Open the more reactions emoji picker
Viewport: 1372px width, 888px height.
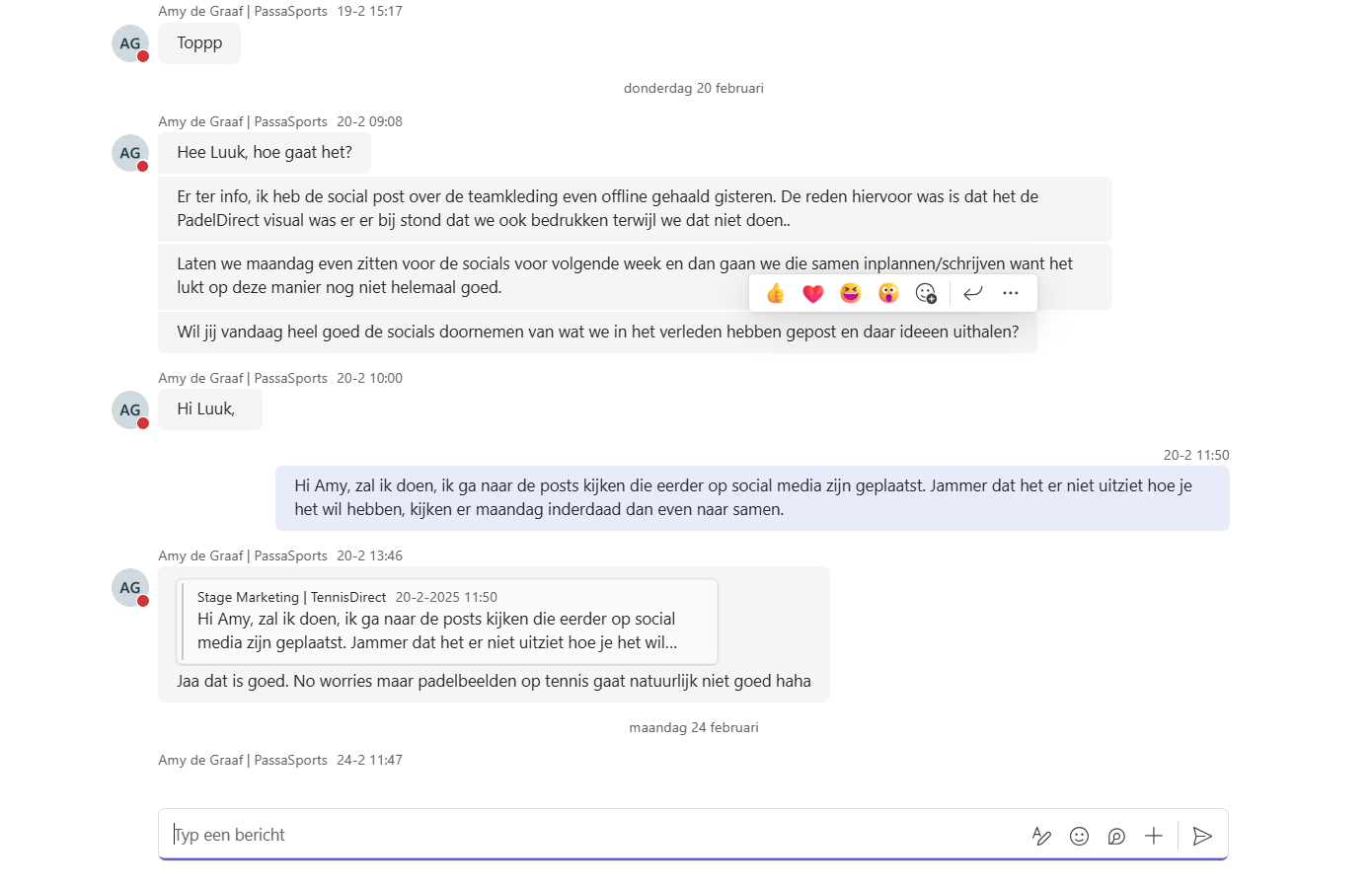pos(926,293)
